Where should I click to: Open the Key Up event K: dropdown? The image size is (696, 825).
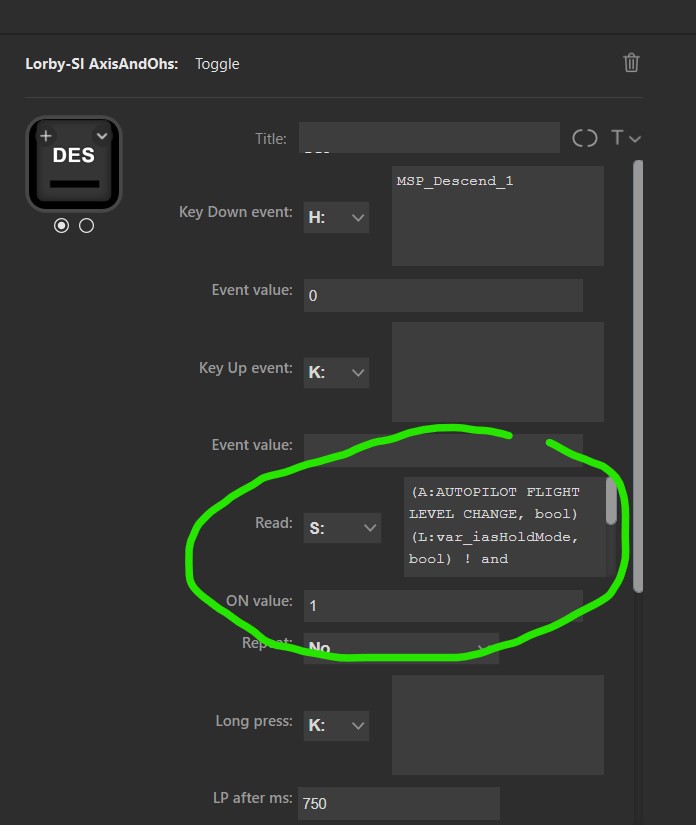pos(336,373)
